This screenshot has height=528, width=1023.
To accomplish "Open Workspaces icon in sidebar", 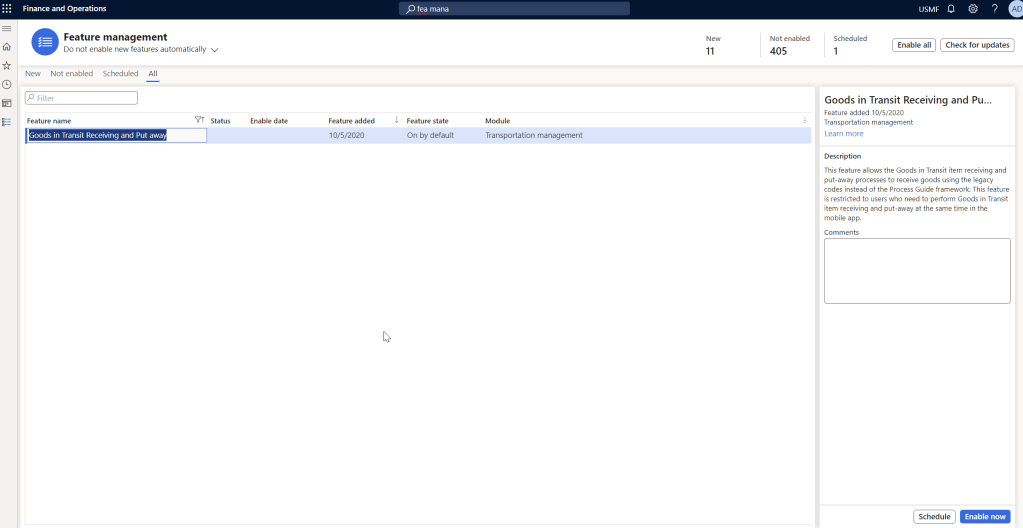I will (x=7, y=103).
